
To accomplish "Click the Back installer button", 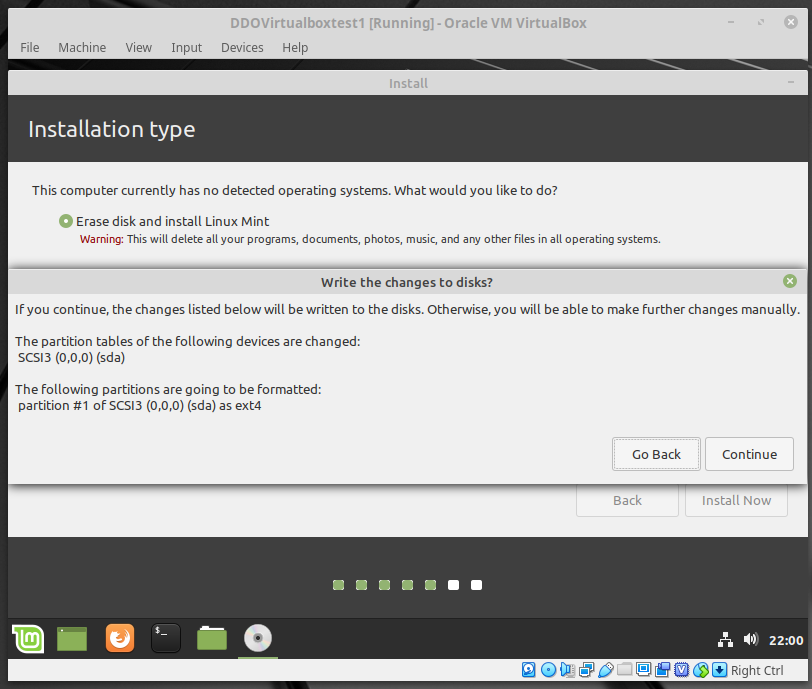I will pyautogui.click(x=627, y=500).
